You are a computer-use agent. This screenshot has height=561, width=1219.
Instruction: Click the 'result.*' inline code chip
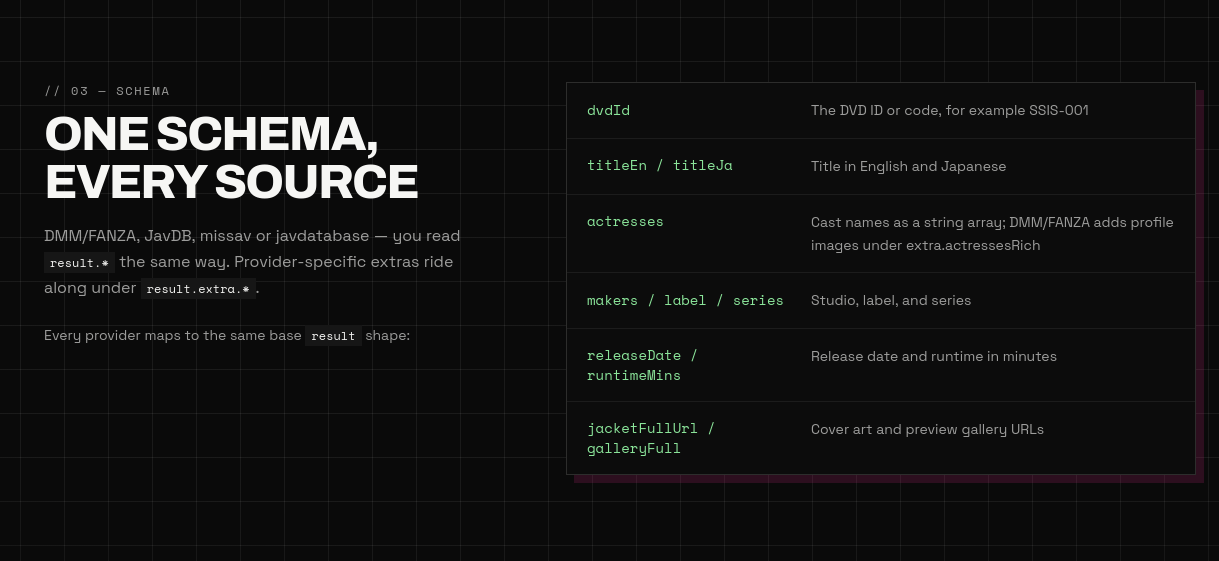click(x=80, y=263)
